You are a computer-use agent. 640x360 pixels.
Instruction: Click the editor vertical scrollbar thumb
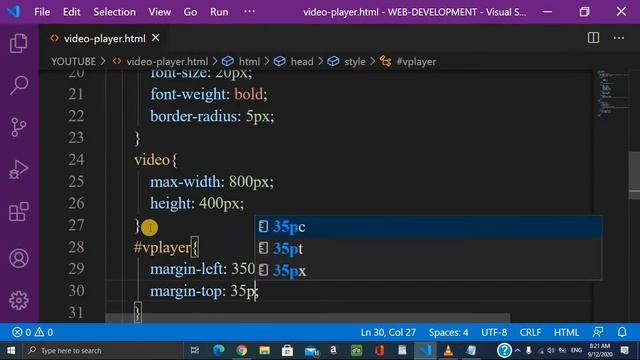click(x=634, y=175)
